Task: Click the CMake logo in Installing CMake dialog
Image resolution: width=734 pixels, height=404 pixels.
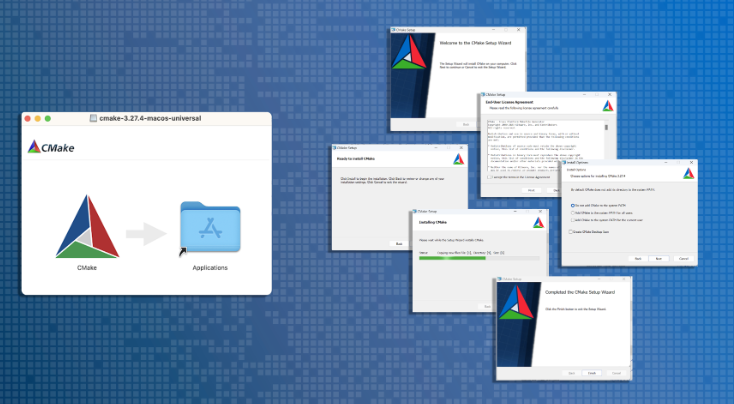Action: click(539, 223)
